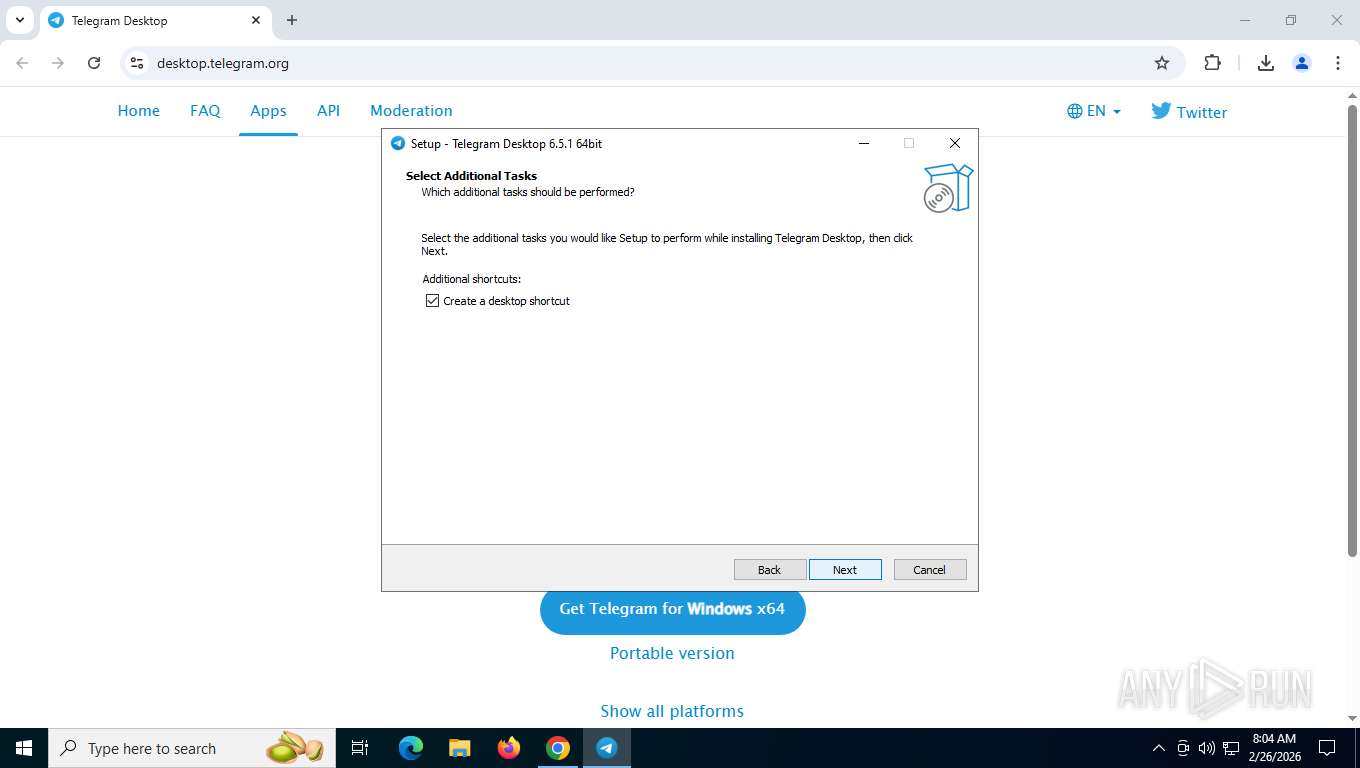Click Back in the Setup dialog
1360x768 pixels.
click(769, 570)
